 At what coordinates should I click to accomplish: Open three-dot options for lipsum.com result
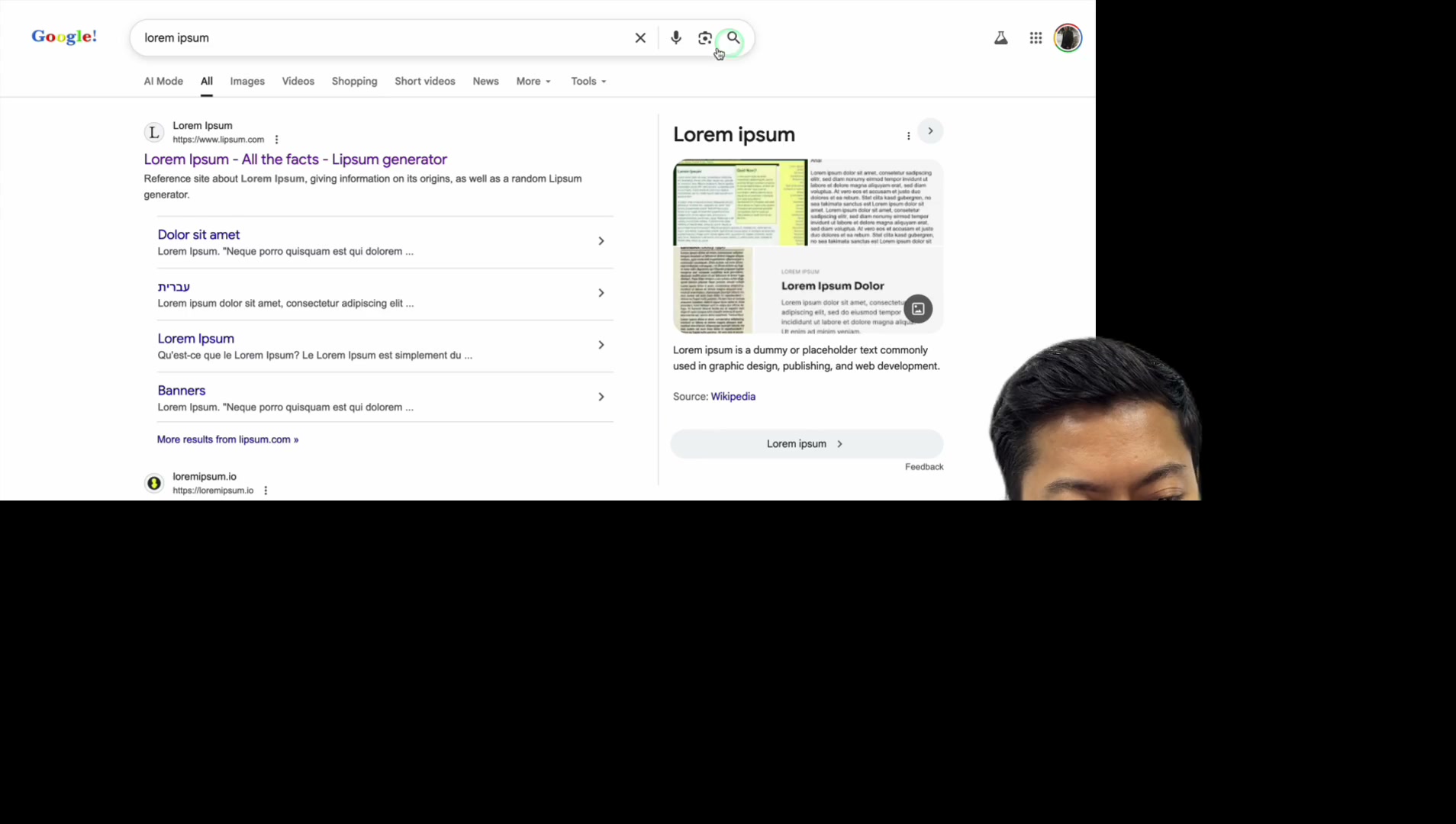276,140
